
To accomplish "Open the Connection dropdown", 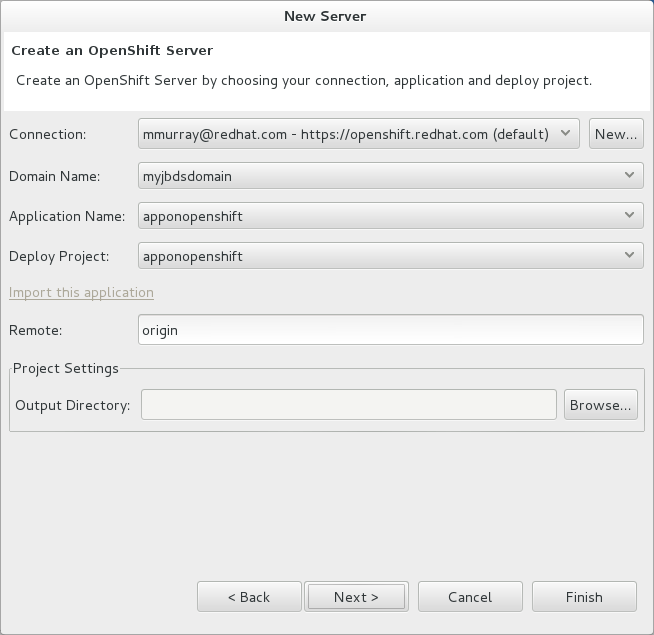I will [x=358, y=134].
